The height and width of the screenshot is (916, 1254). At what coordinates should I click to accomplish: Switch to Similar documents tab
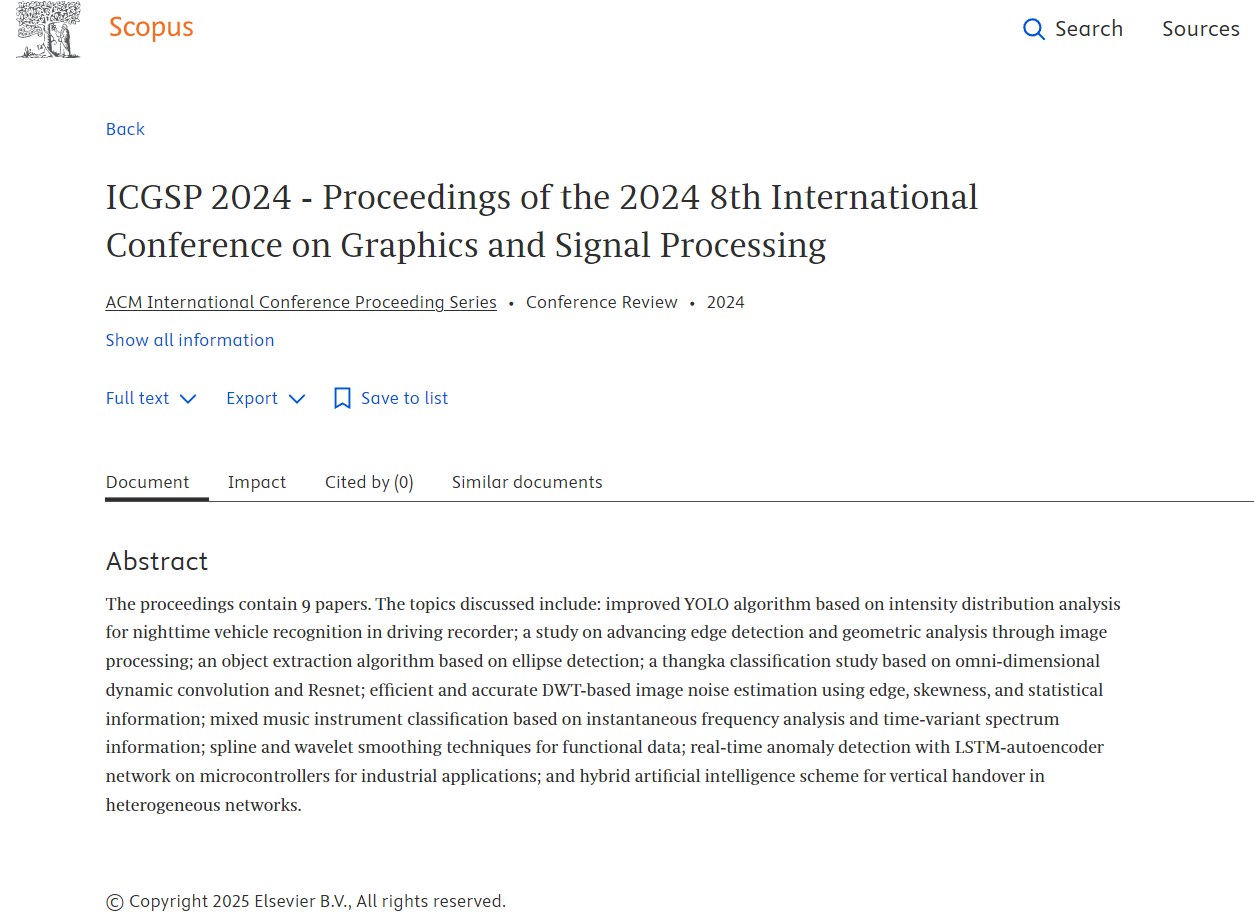[527, 482]
